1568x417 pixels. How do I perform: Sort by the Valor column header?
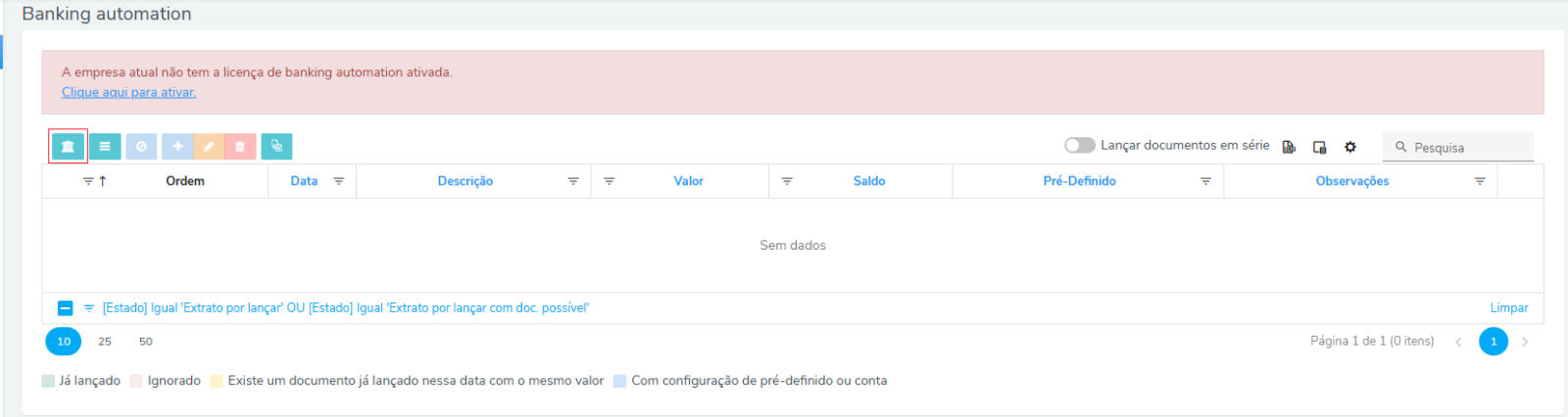[688, 181]
